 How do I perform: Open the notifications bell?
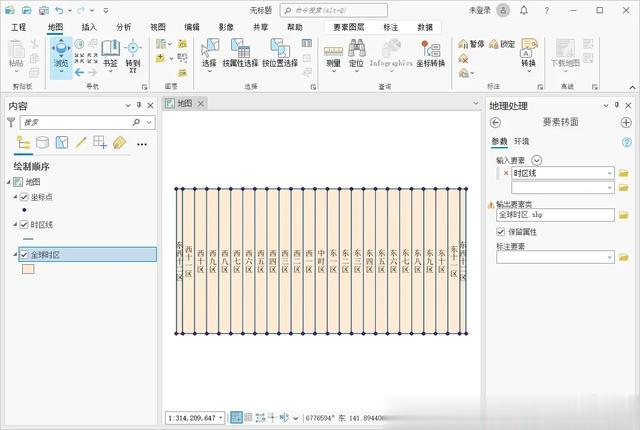tap(524, 11)
